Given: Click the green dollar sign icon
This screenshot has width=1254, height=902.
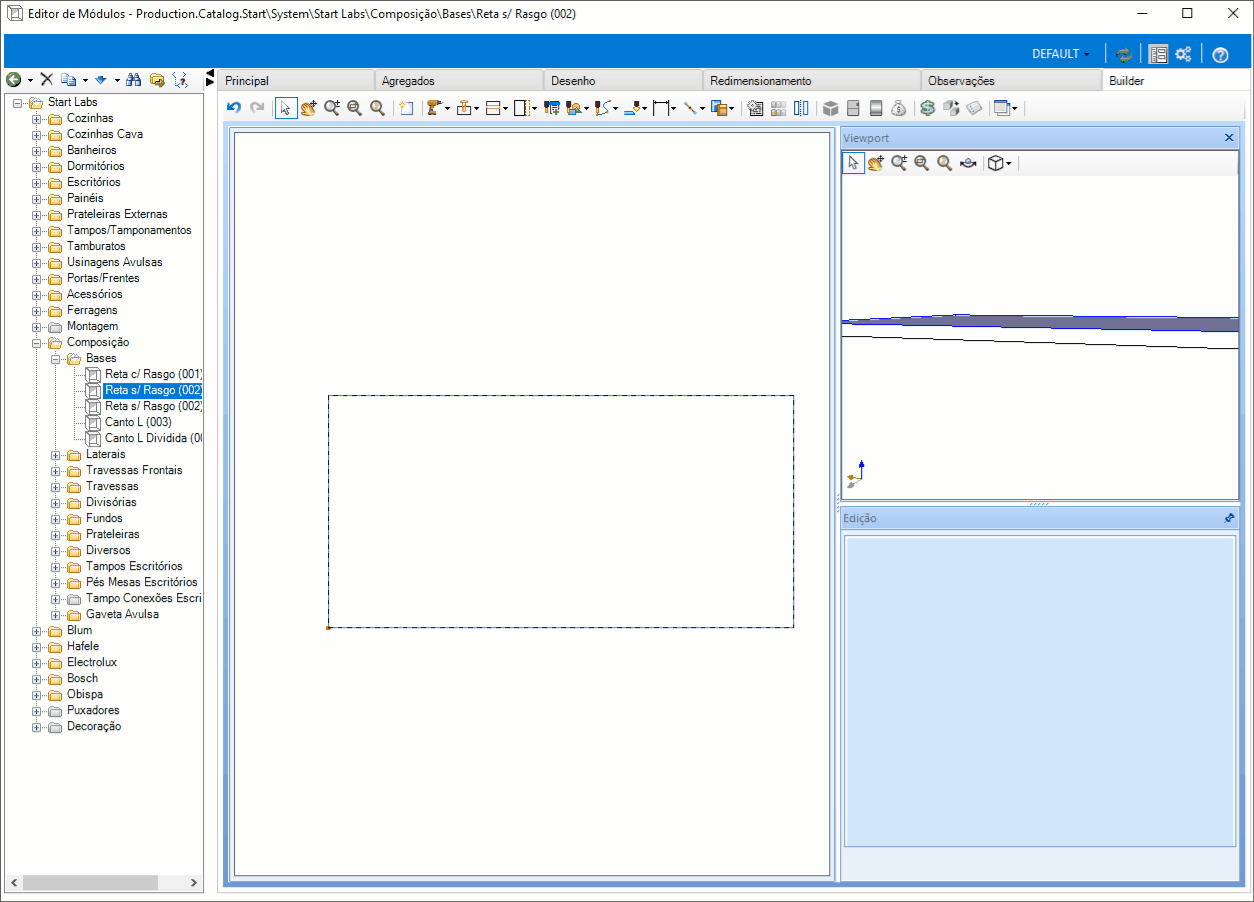Looking at the screenshot, I should pos(927,108).
